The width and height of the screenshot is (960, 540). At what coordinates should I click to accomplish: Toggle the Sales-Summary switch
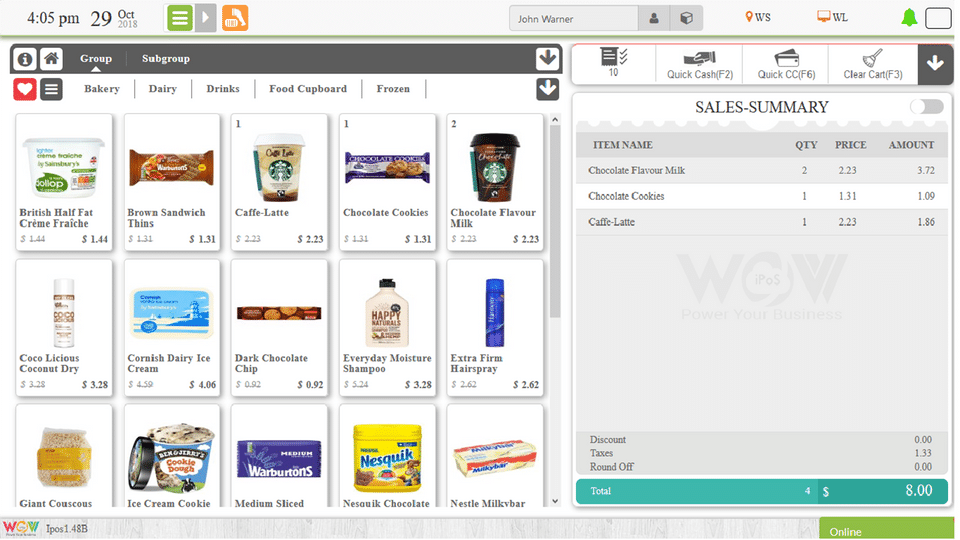[x=926, y=107]
